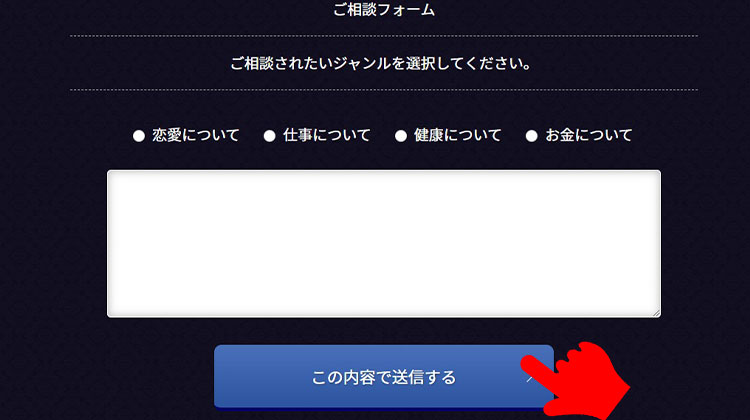Click the dark background beside the form
Viewport: 750px width, 420px height.
coord(38,239)
